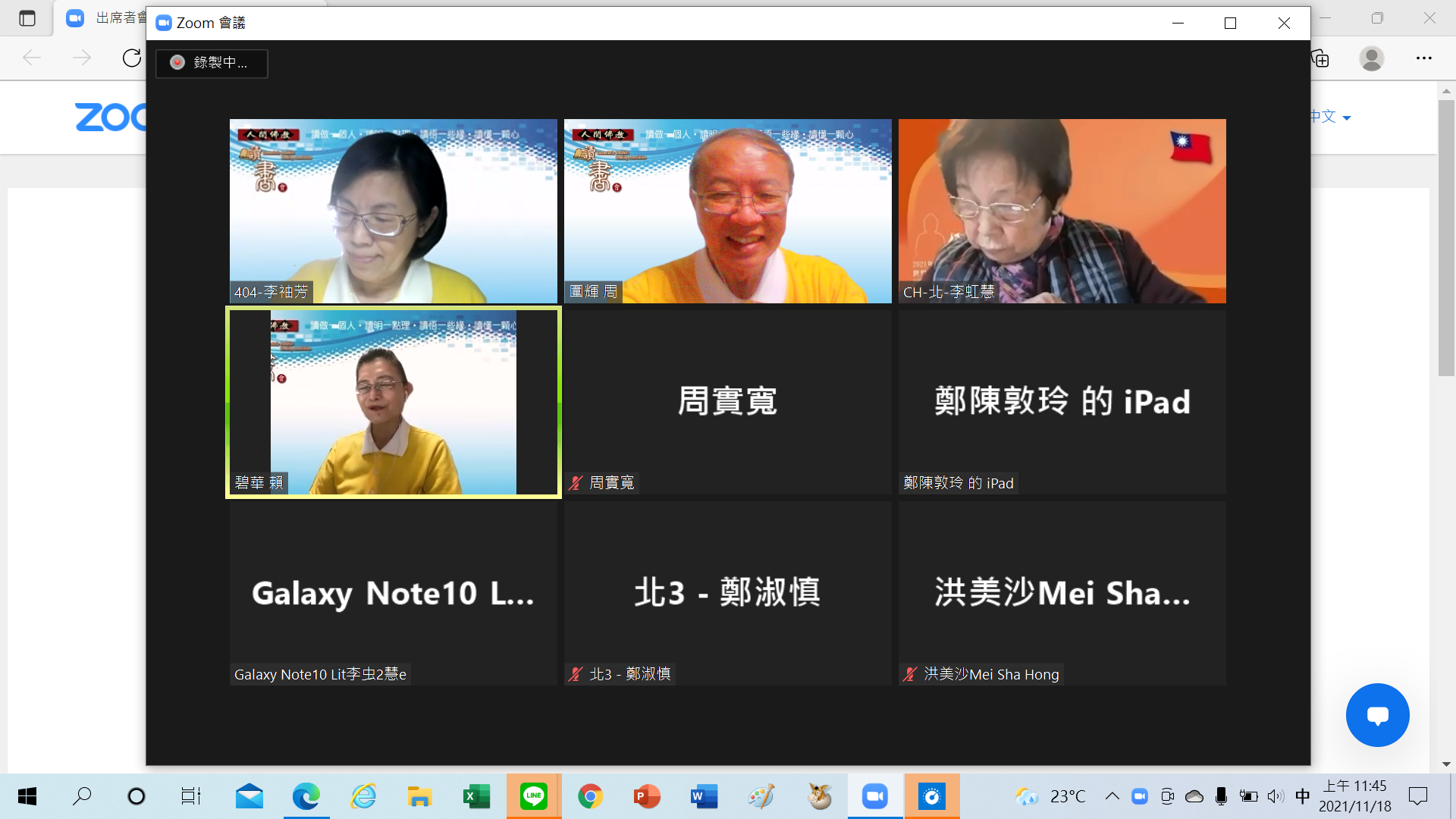Click muted mic icon for 北3 - 鄭淑慎

(576, 674)
